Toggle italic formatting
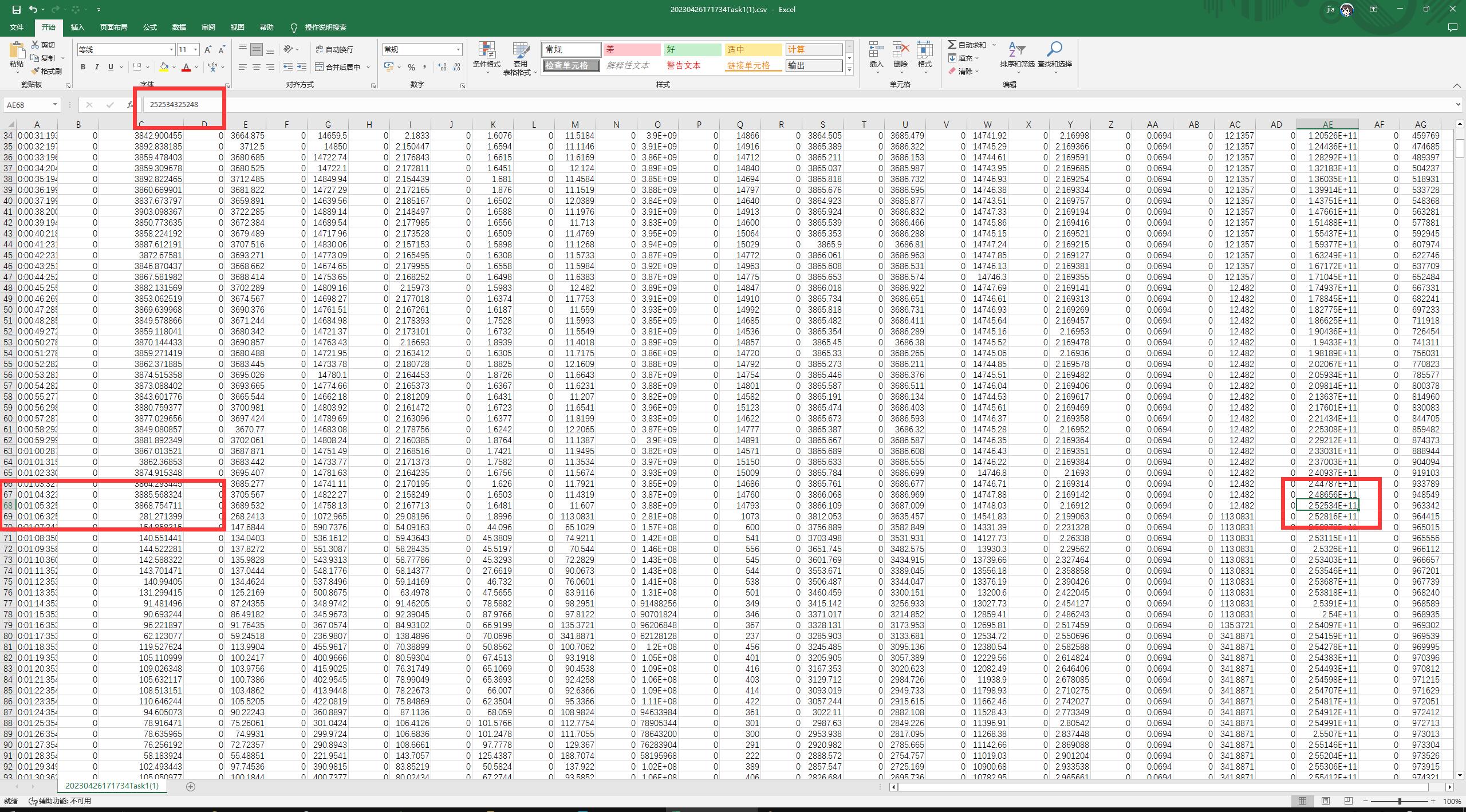 coord(97,68)
